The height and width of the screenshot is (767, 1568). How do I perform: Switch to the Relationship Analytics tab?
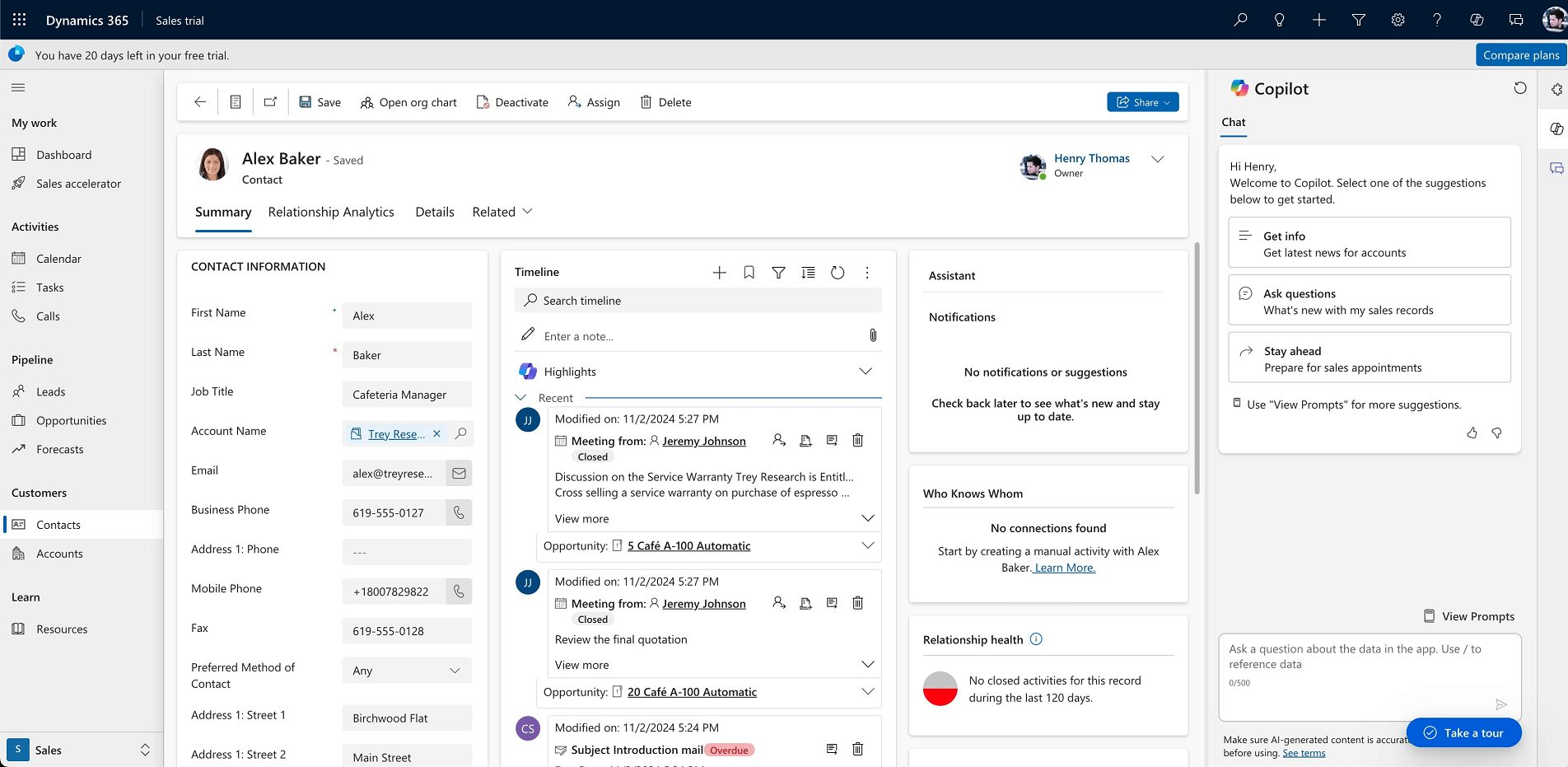331,212
